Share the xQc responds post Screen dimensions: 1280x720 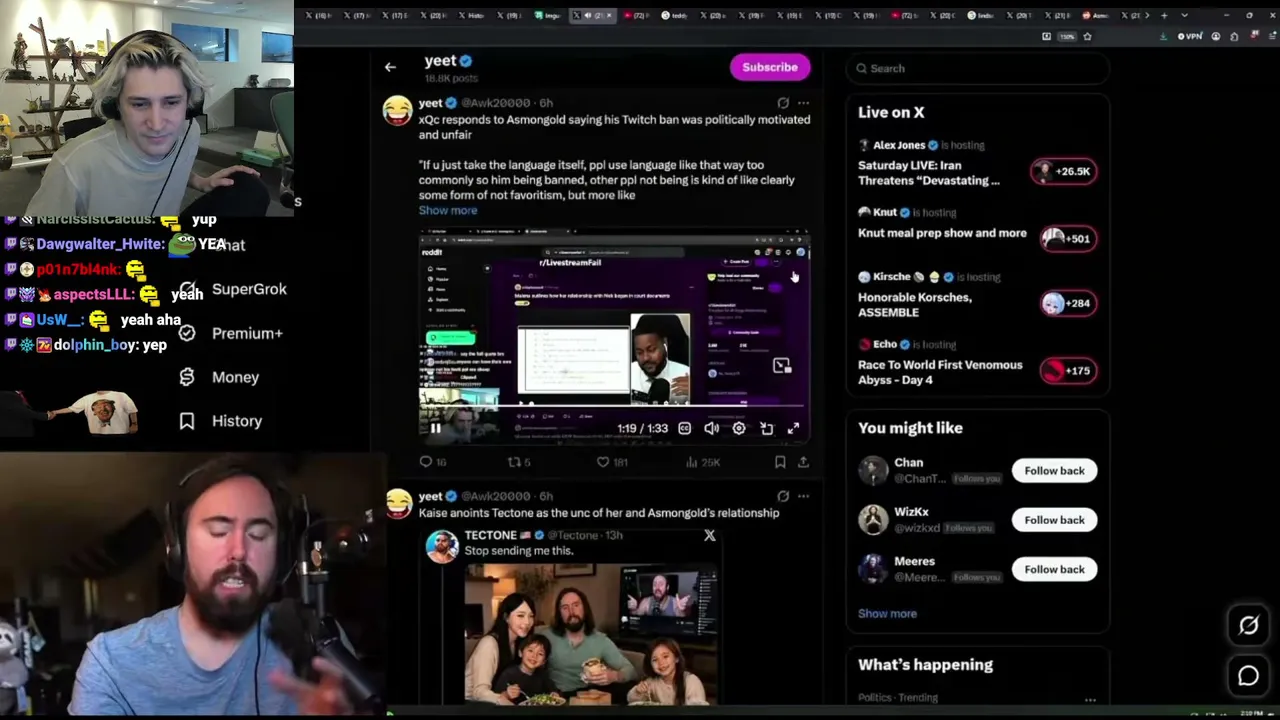coord(803,462)
